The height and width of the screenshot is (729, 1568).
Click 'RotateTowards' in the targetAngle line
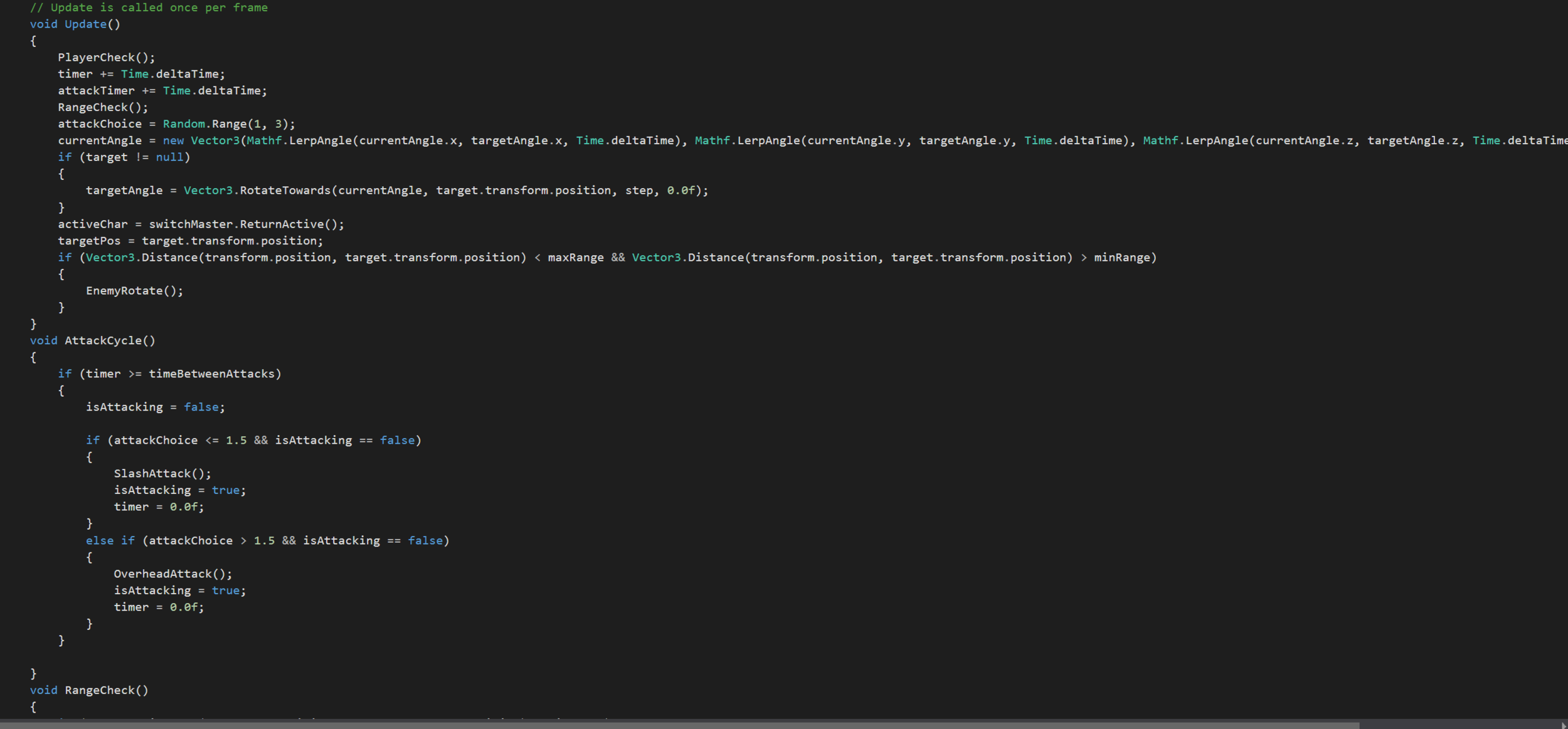tap(285, 191)
